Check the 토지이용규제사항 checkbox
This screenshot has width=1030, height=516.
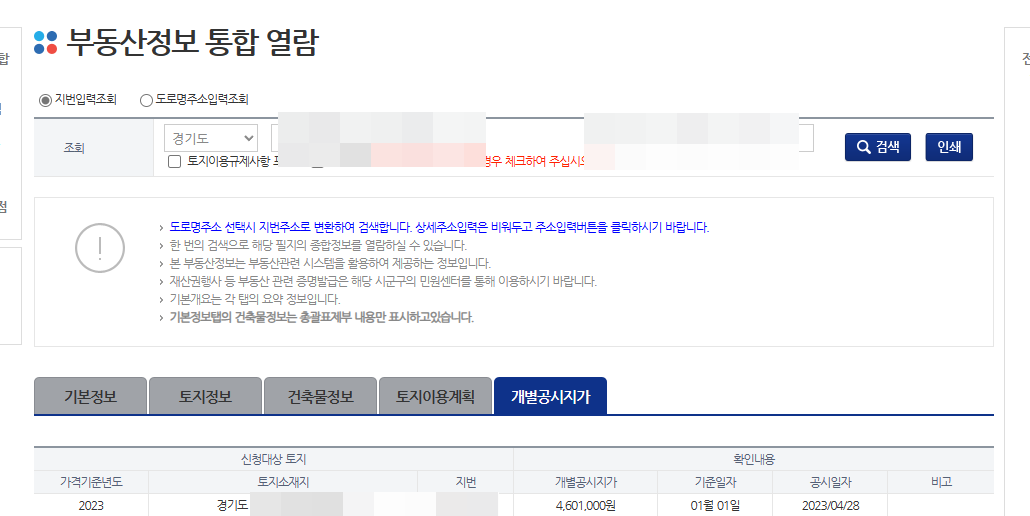[174, 161]
